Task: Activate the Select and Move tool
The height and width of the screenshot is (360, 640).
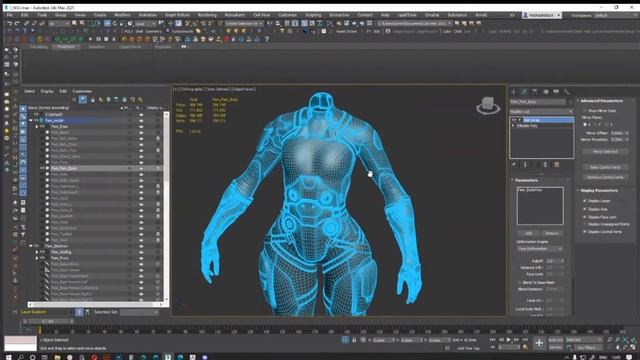Action: tap(107, 24)
